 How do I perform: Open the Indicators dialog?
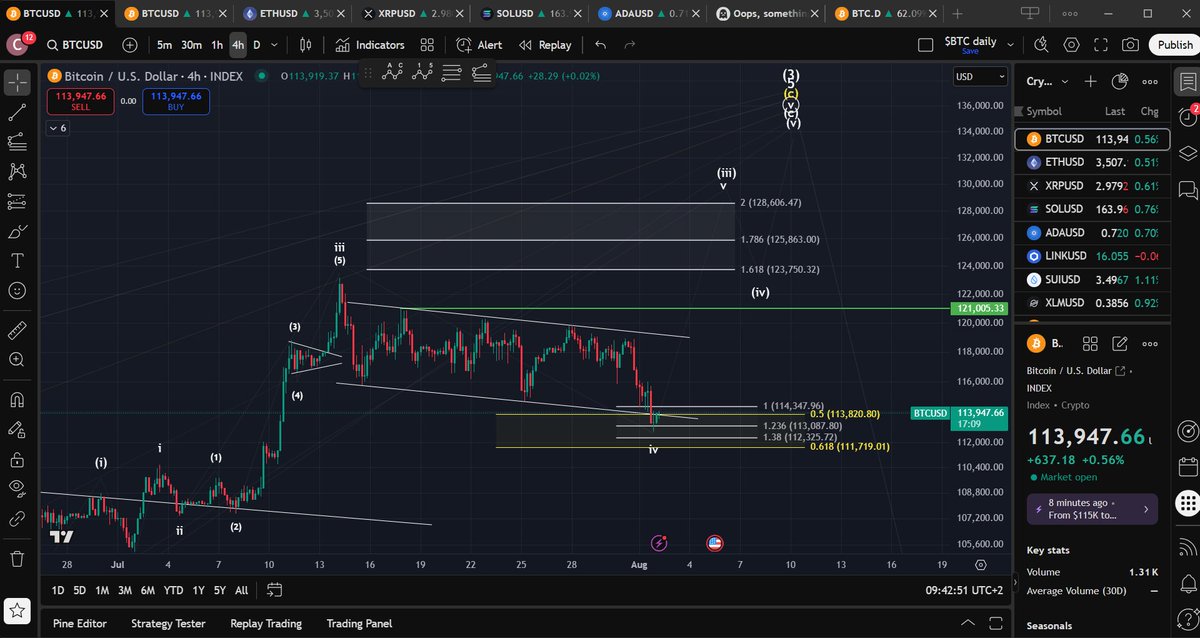tap(369, 45)
